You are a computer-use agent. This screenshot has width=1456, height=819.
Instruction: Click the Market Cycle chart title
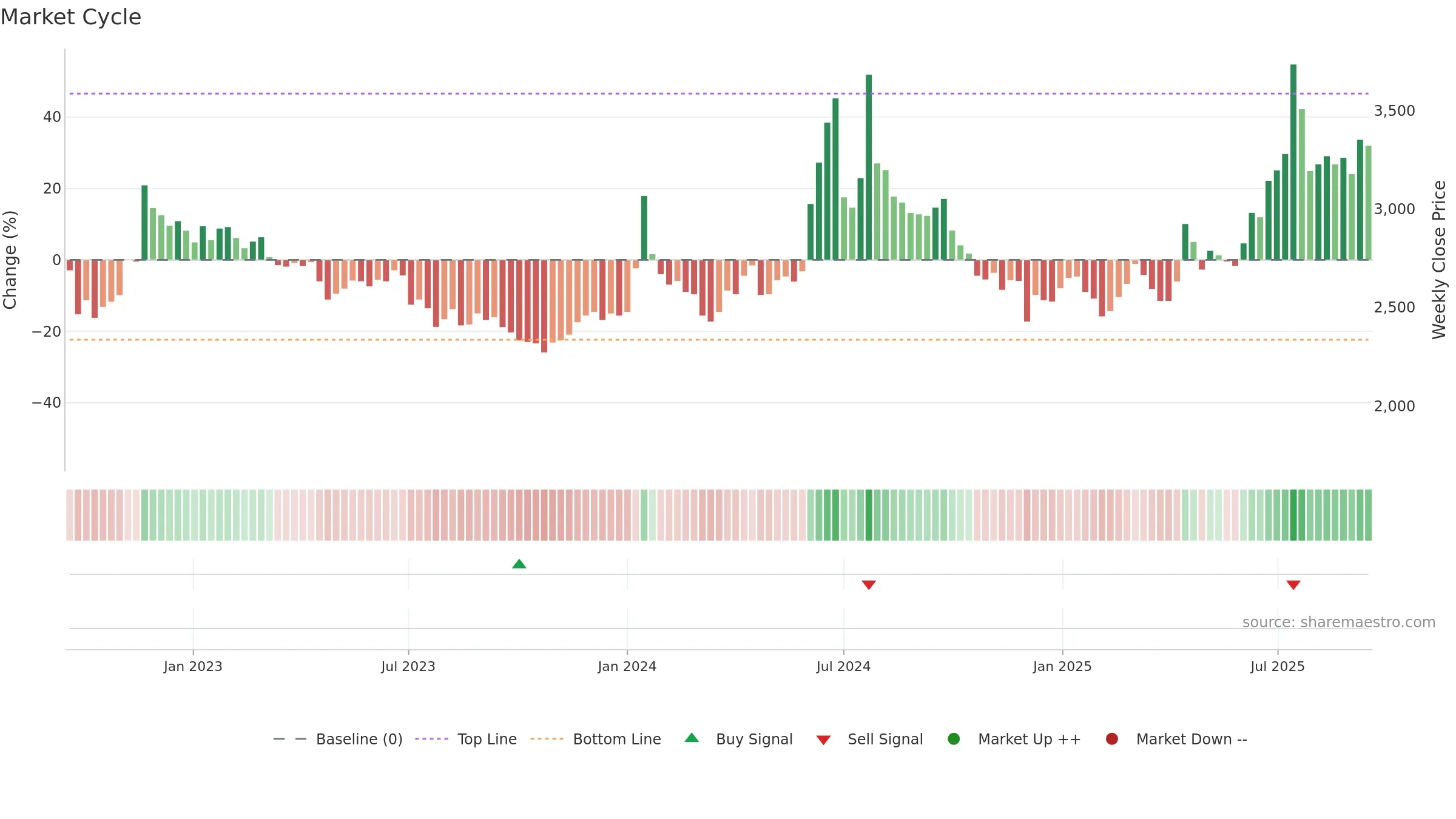[71, 17]
